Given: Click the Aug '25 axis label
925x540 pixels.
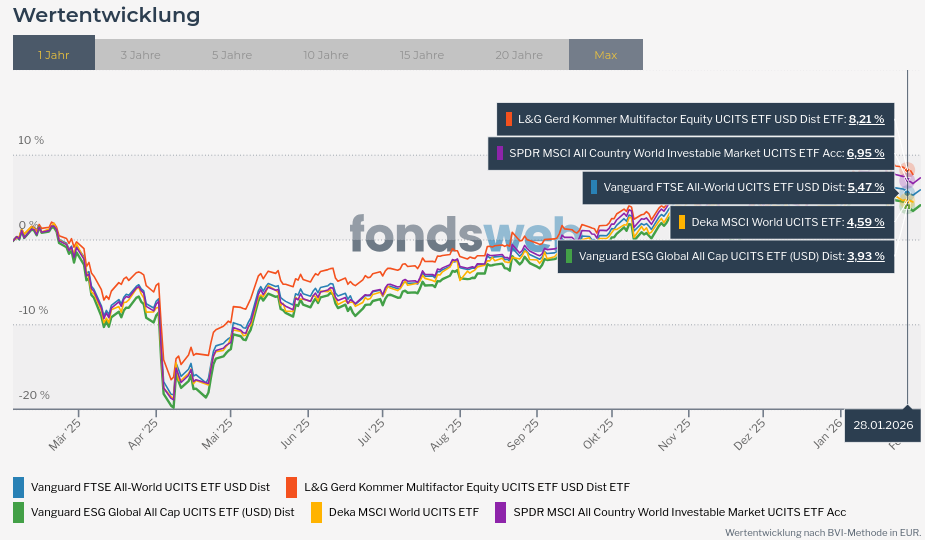Looking at the screenshot, I should click(446, 435).
